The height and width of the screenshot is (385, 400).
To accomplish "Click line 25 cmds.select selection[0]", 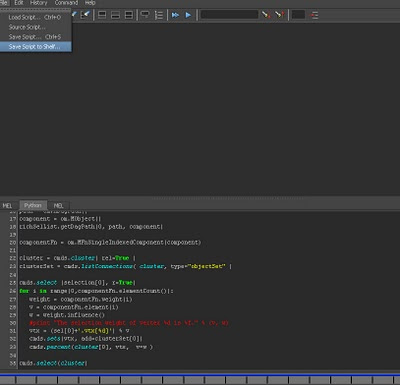I will pos(77,283).
